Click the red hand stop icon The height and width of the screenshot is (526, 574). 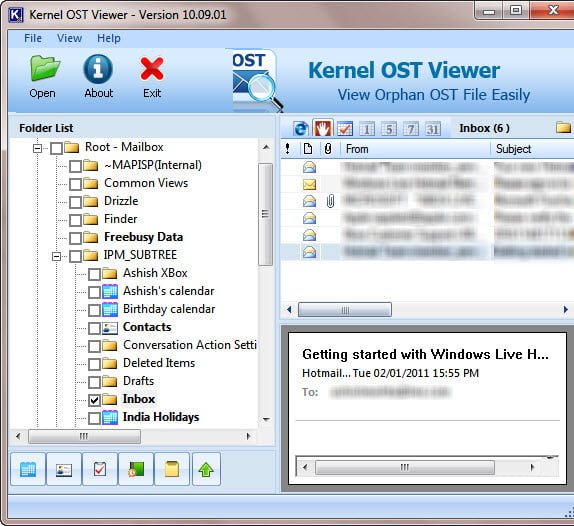pyautogui.click(x=323, y=128)
